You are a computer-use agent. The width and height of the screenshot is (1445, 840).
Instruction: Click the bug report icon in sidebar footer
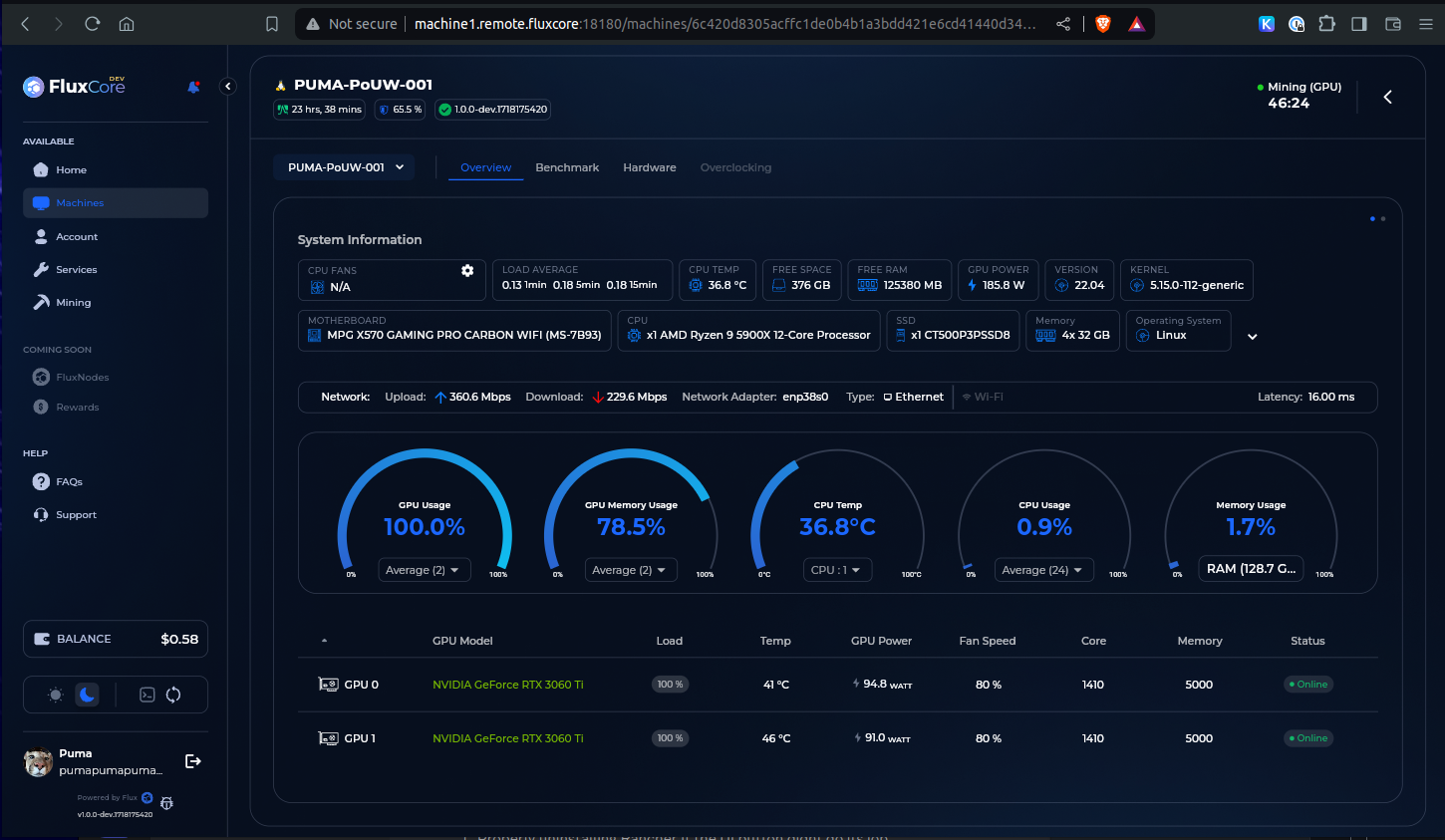(x=166, y=803)
